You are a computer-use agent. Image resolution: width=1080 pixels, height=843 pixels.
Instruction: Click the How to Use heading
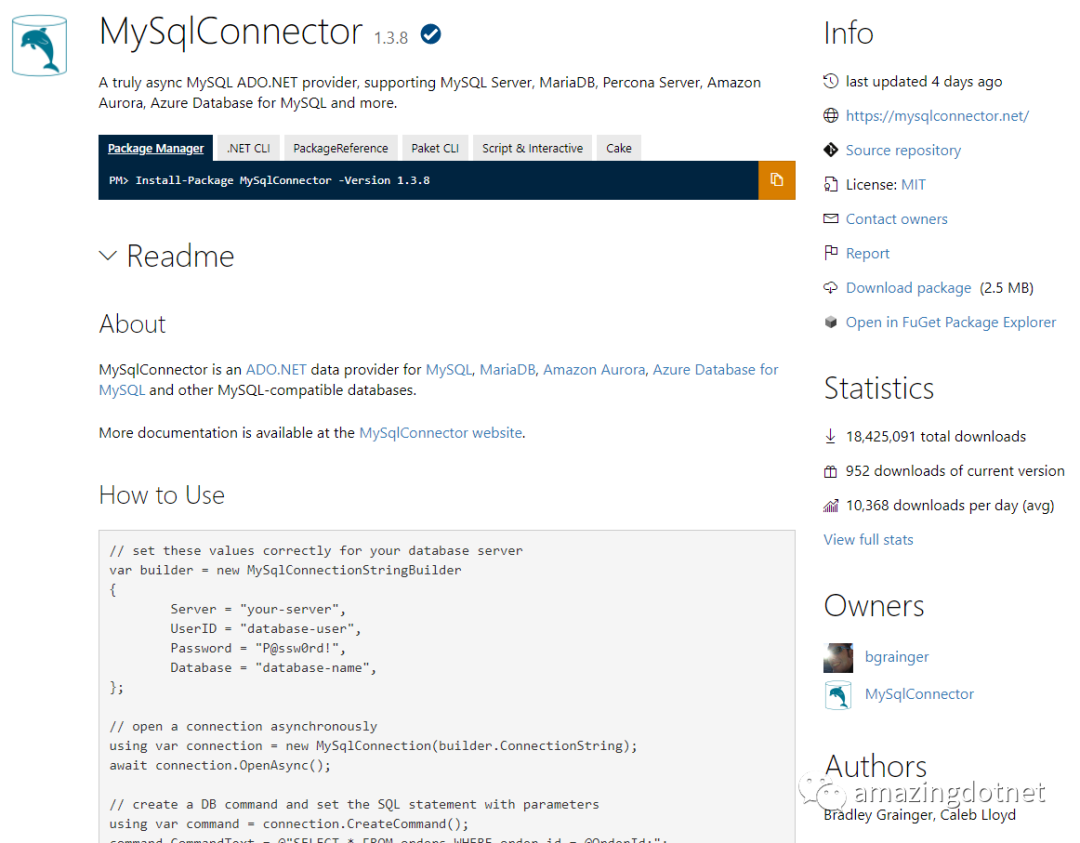162,495
